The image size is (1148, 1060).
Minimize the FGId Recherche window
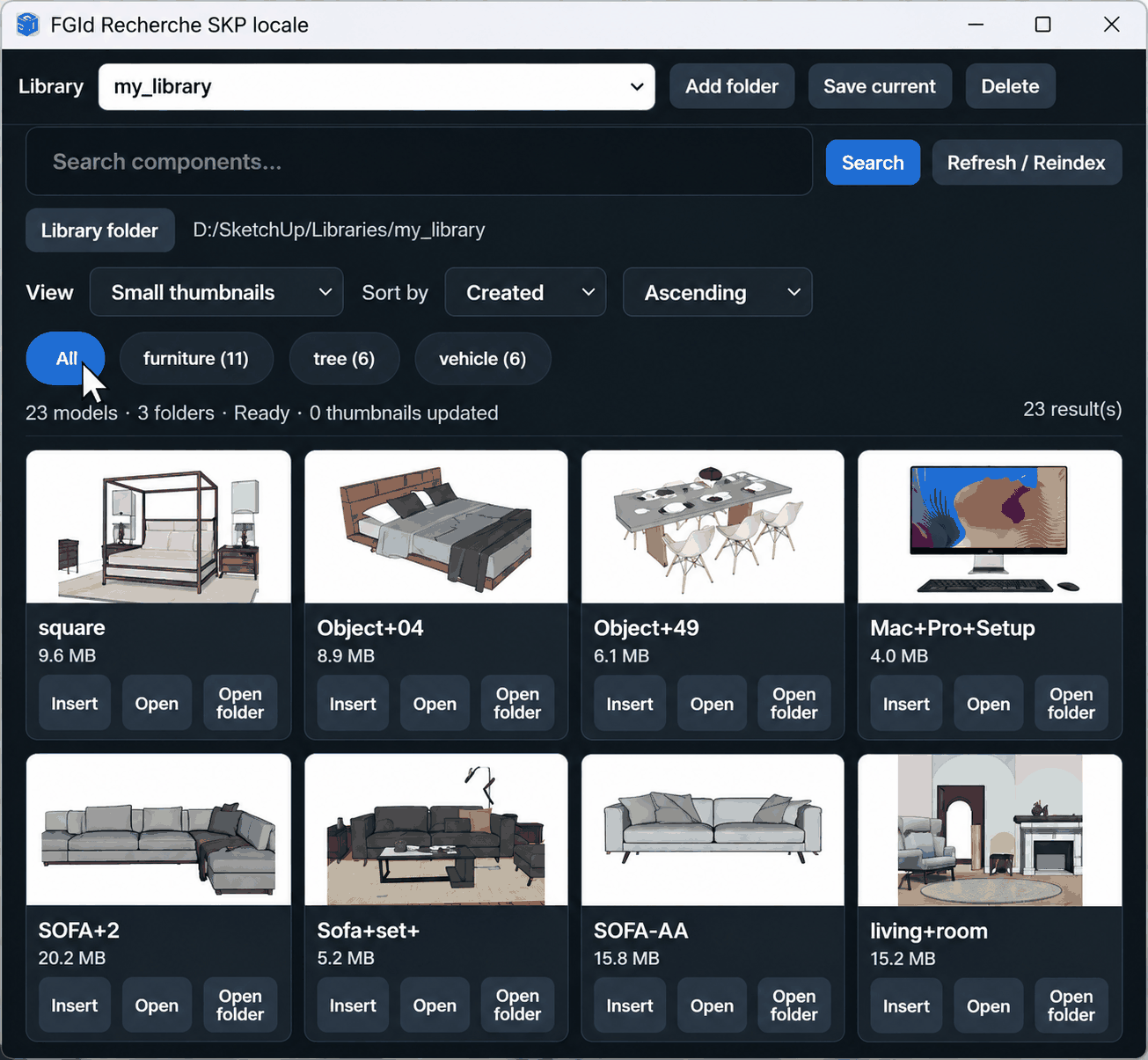click(976, 25)
